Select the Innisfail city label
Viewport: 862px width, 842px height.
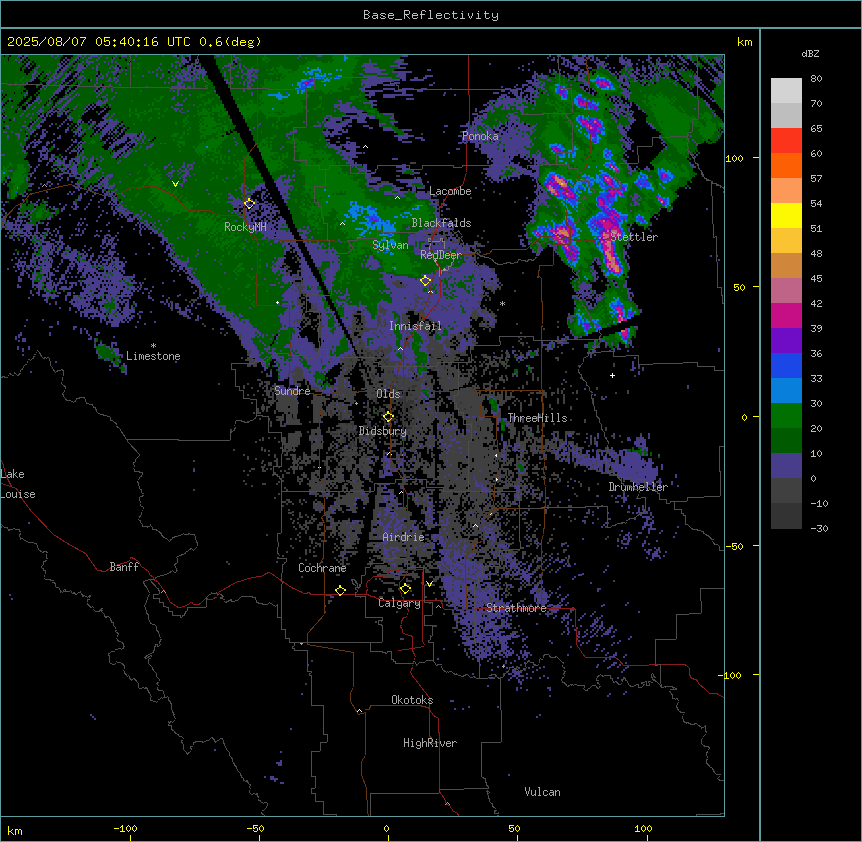point(415,326)
